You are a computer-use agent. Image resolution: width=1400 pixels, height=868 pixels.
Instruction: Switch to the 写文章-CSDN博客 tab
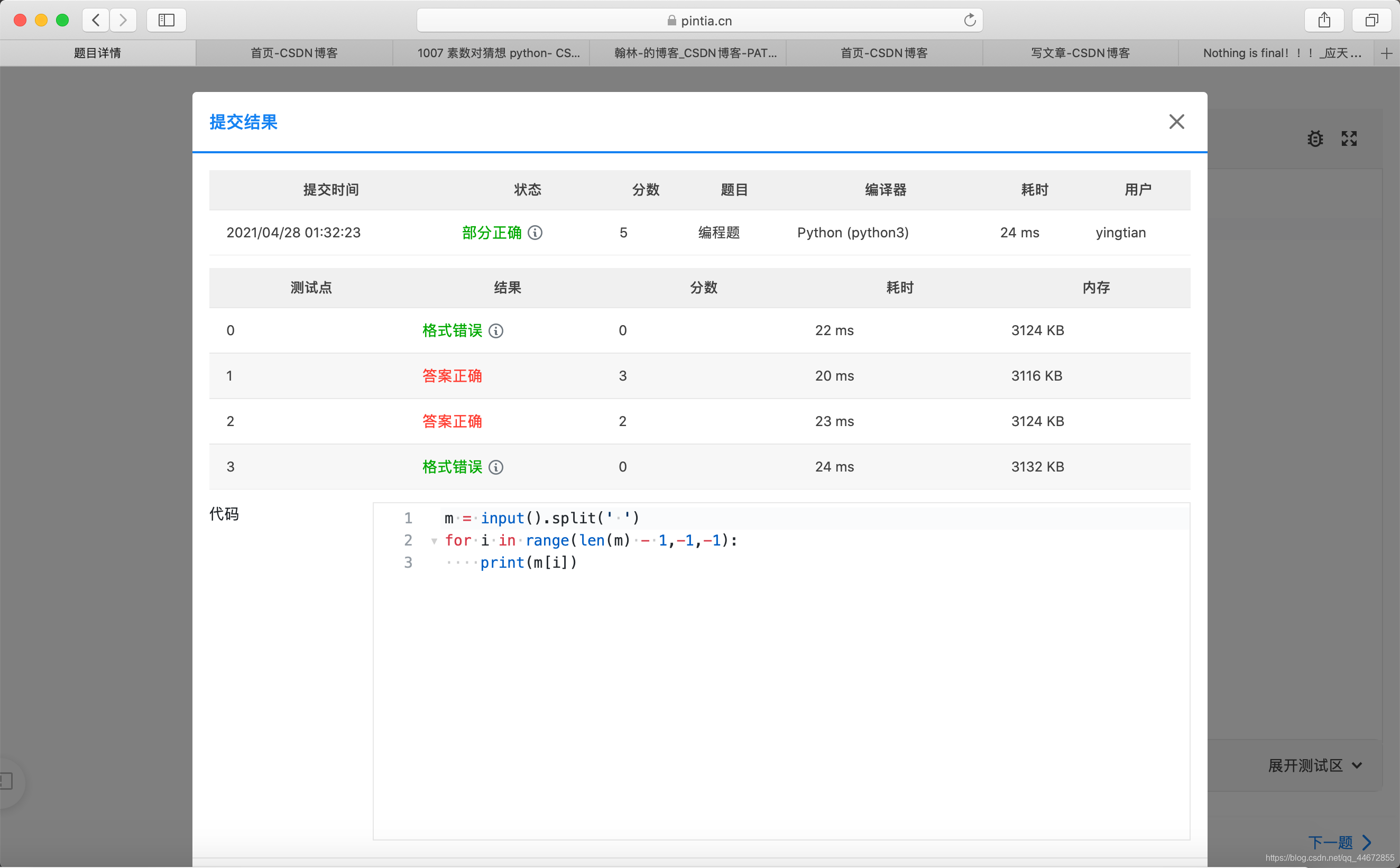(x=1080, y=53)
